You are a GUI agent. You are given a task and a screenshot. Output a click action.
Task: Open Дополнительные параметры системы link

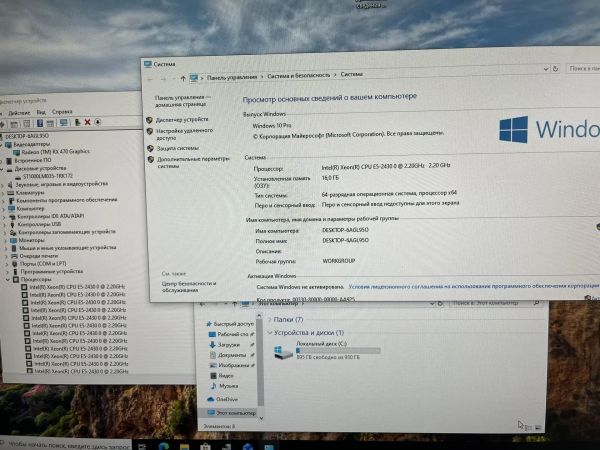193,162
